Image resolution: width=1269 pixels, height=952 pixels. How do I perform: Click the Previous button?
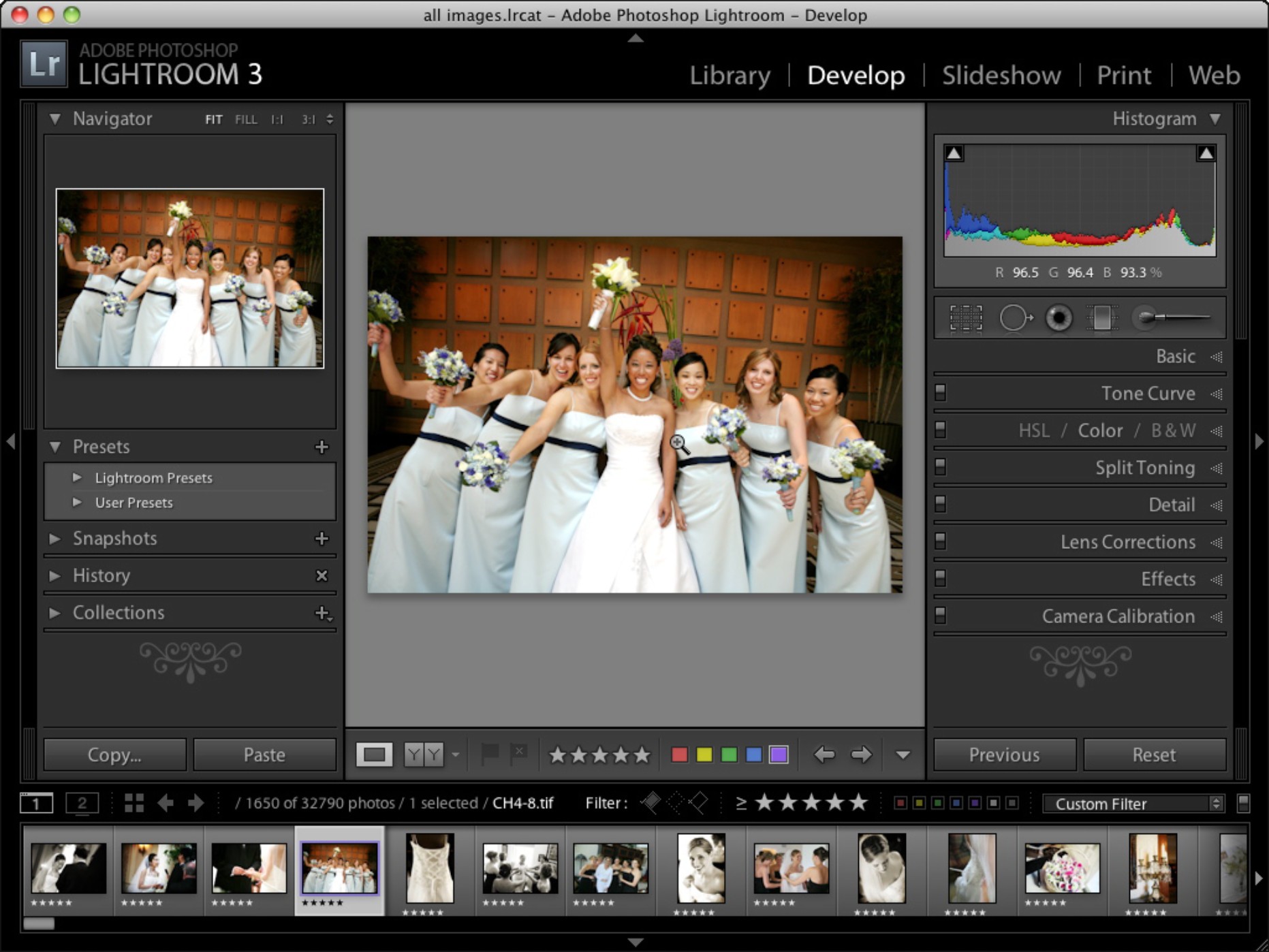1004,755
